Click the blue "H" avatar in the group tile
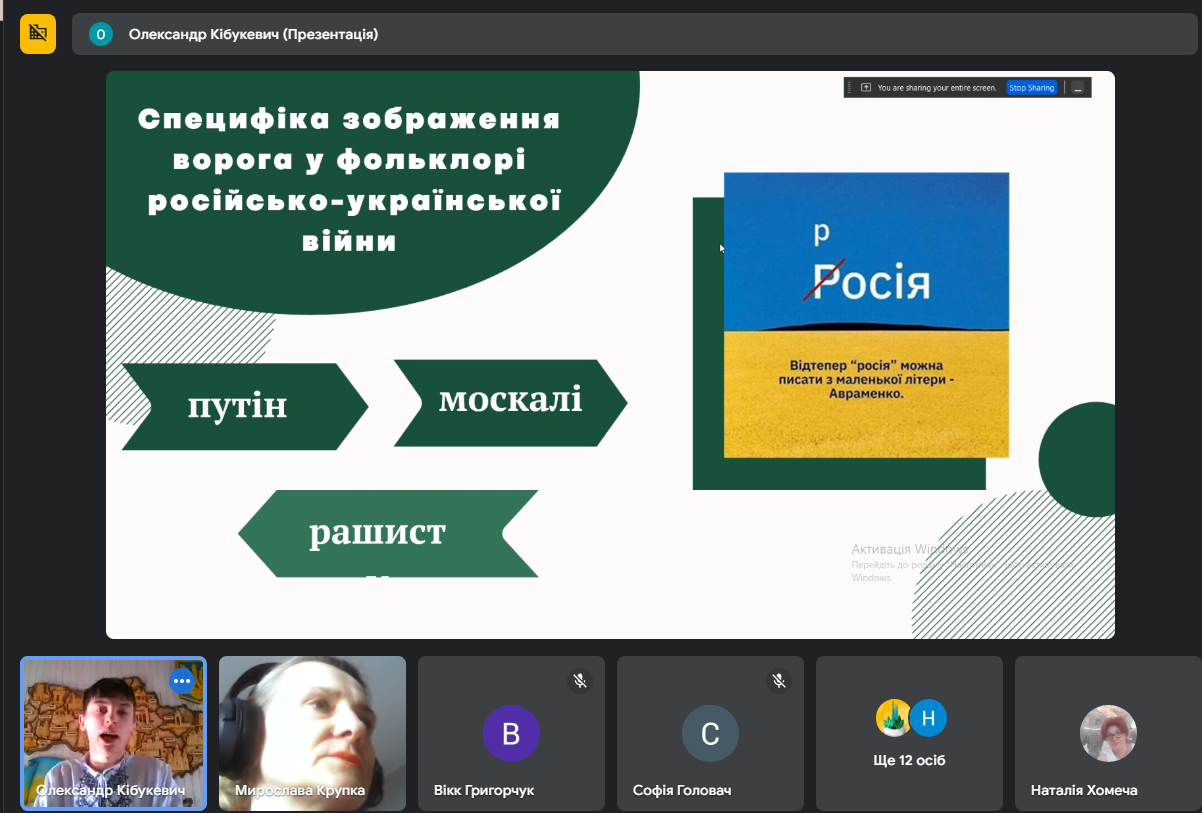The height and width of the screenshot is (813, 1202). 928,717
